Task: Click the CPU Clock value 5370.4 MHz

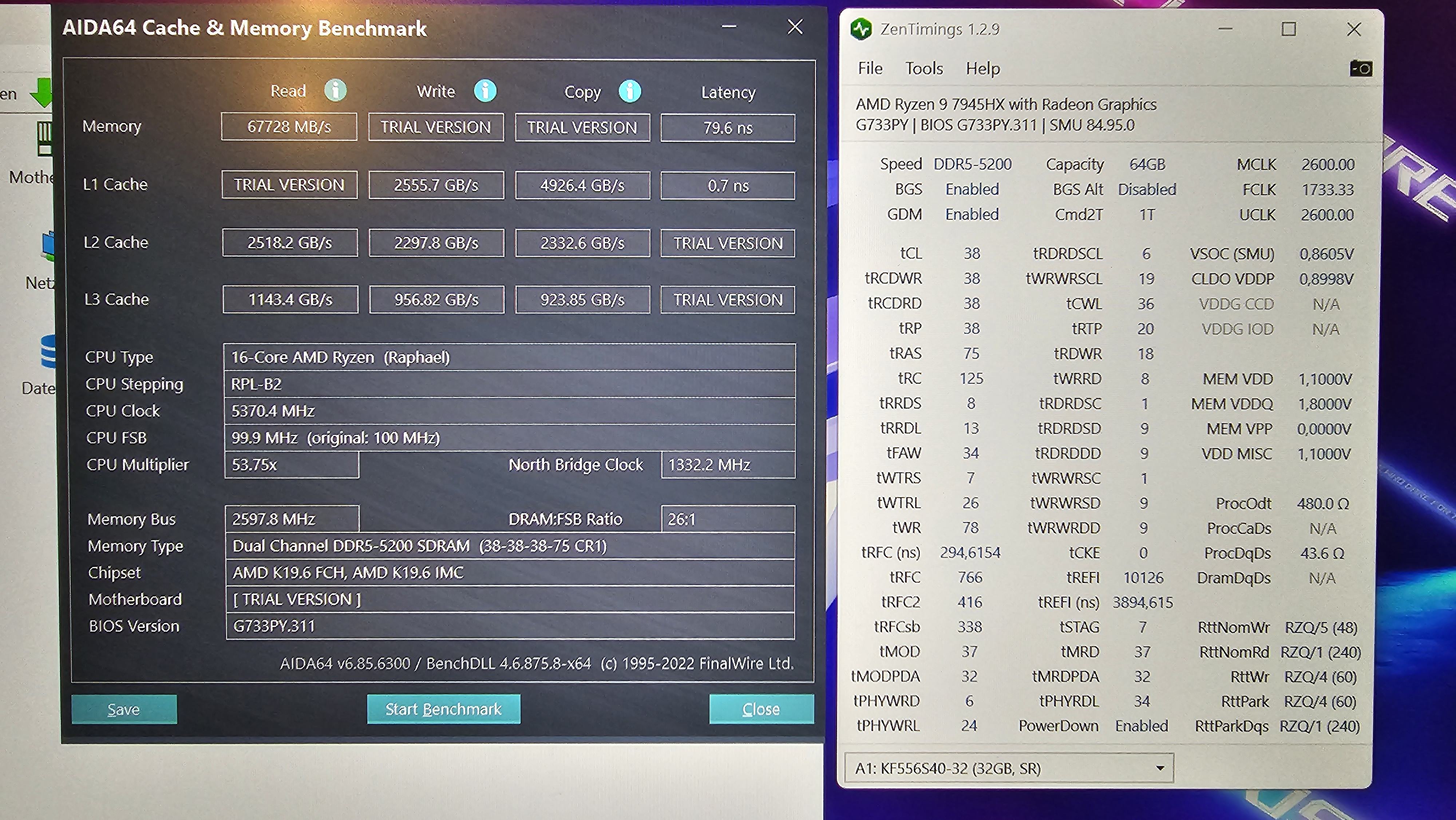Action: point(510,411)
